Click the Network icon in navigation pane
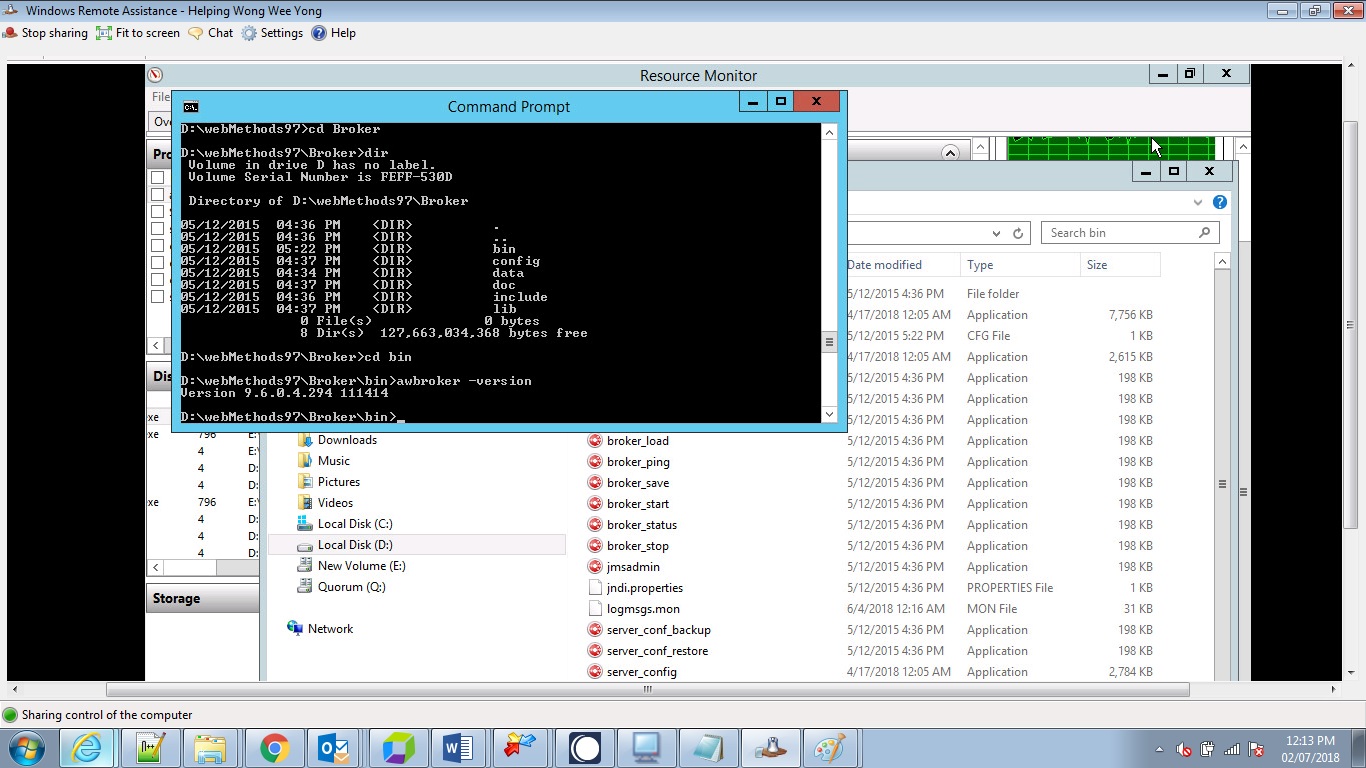This screenshot has height=768, width=1366. [x=295, y=628]
